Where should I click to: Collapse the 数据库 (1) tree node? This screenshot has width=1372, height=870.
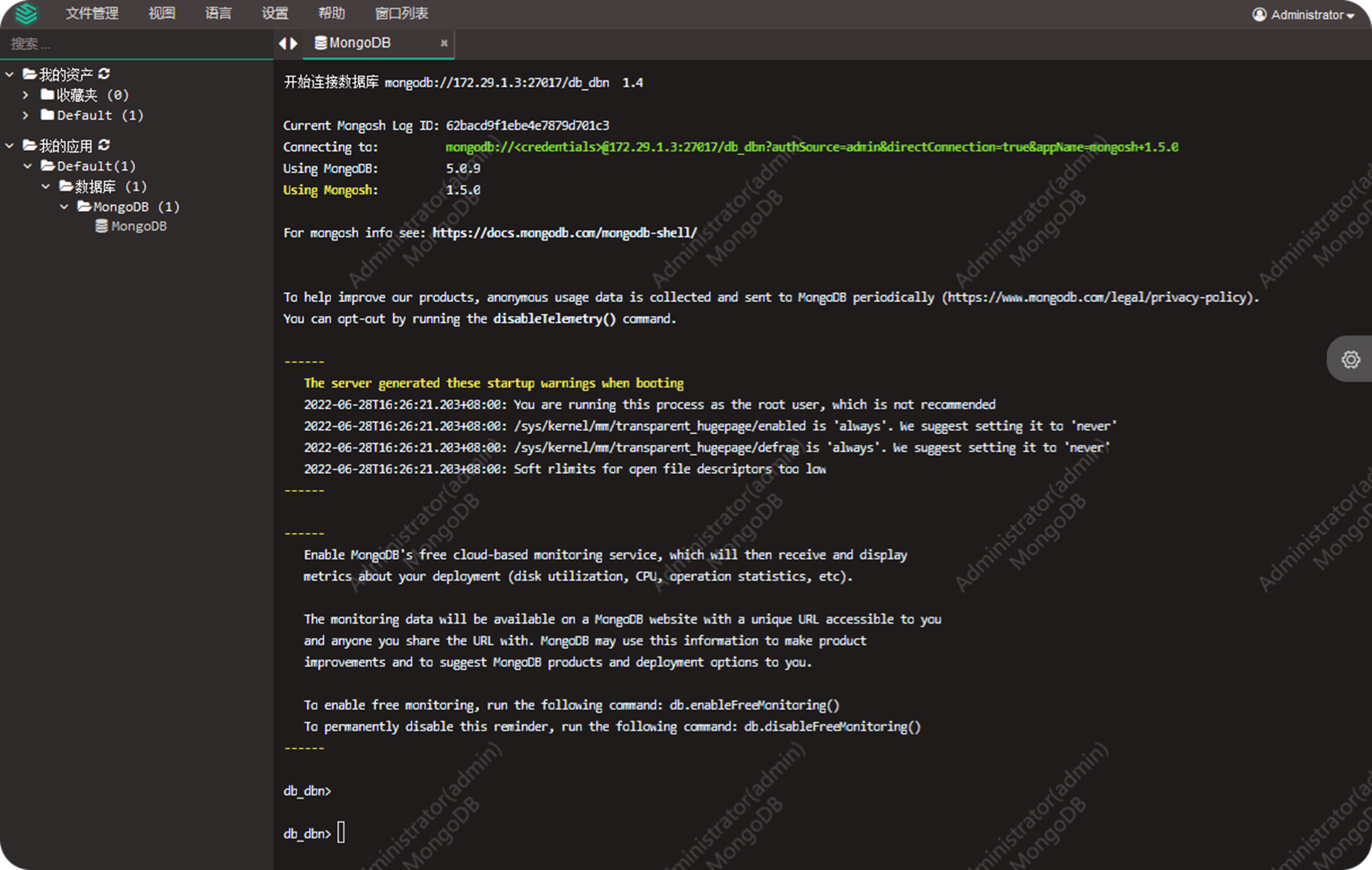tap(46, 186)
